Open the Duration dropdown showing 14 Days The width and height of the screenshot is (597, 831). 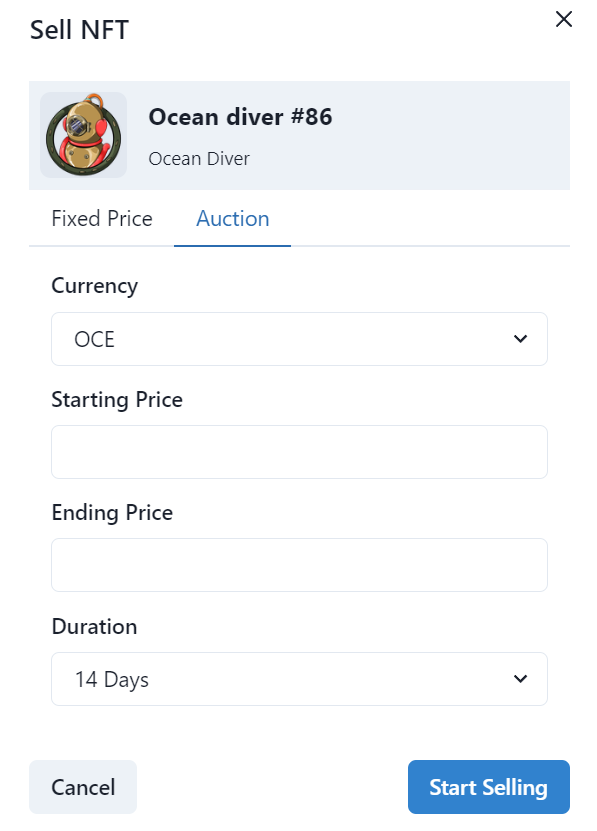[299, 679]
